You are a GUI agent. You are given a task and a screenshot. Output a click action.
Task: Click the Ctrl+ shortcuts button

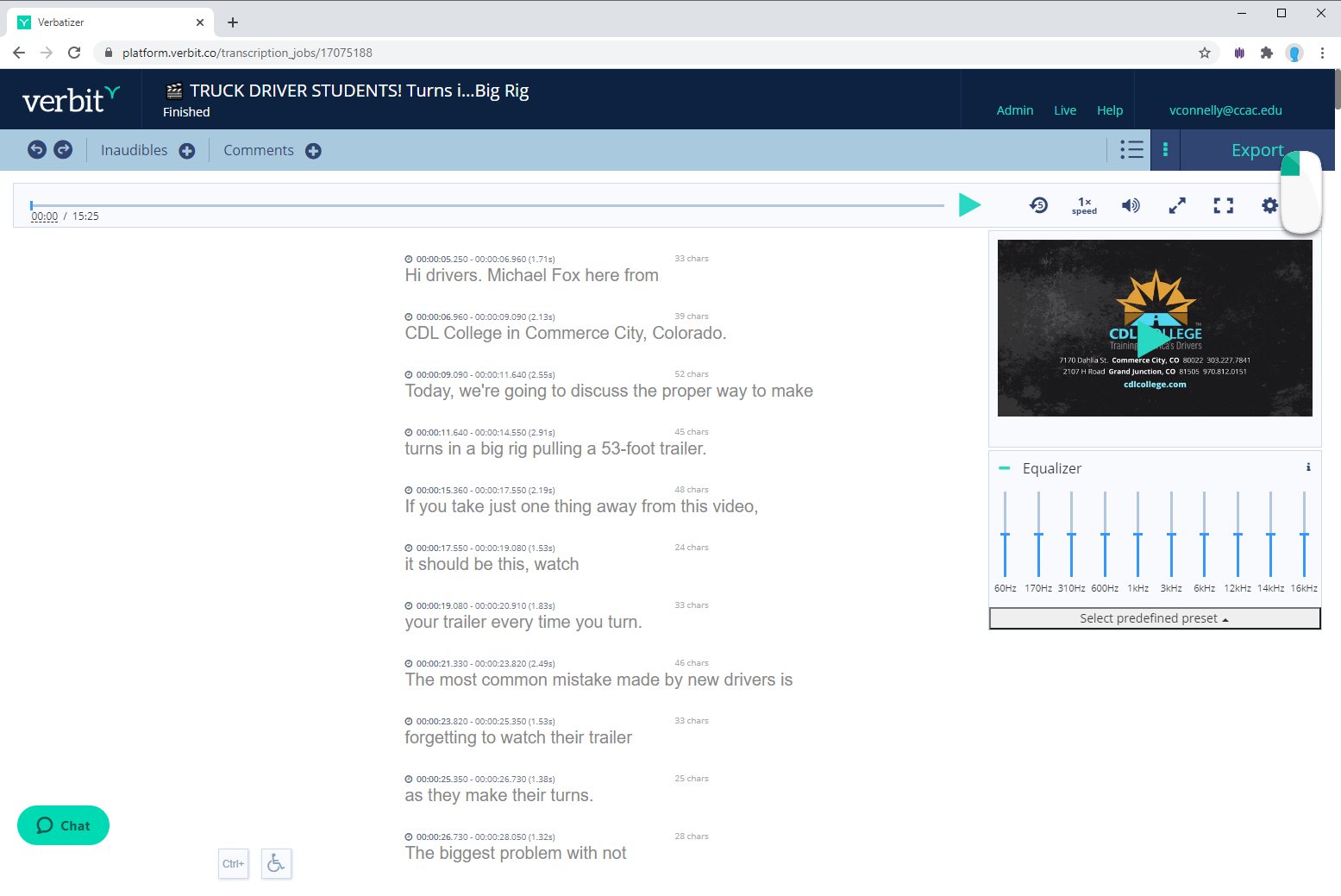tap(233, 863)
